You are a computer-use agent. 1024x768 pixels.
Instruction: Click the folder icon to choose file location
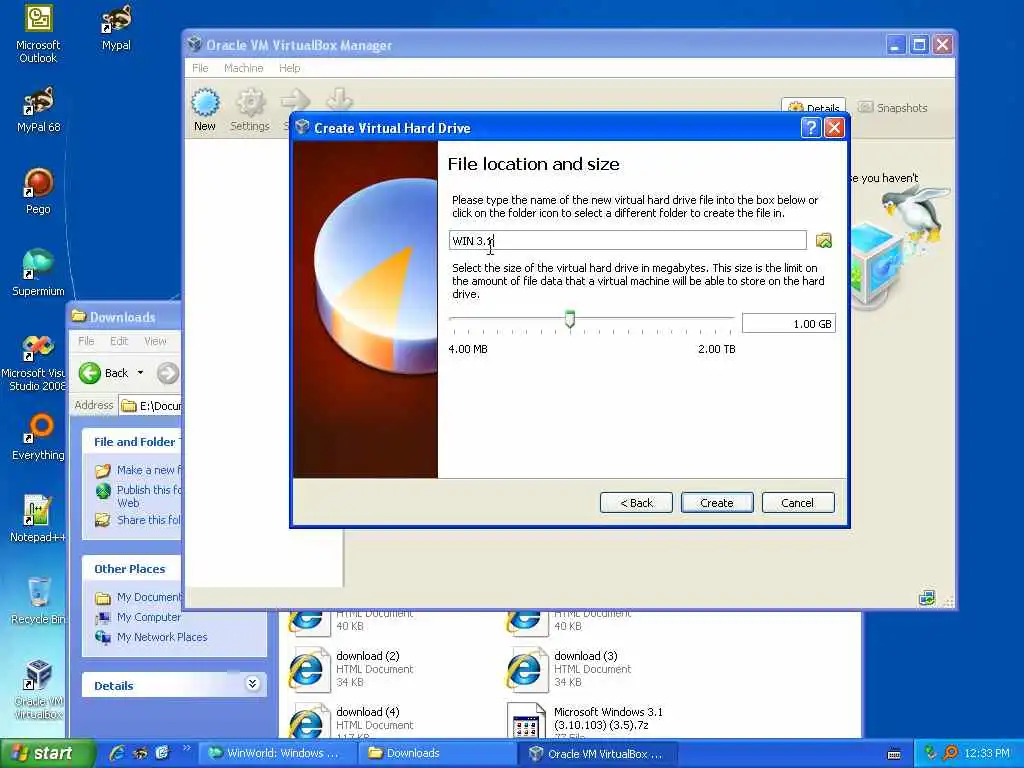pyautogui.click(x=824, y=240)
